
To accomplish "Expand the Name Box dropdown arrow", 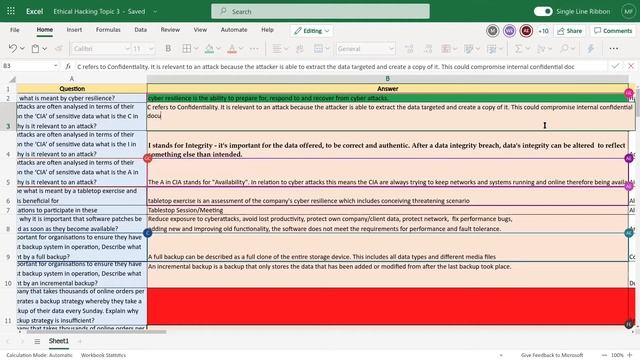I will (x=56, y=66).
